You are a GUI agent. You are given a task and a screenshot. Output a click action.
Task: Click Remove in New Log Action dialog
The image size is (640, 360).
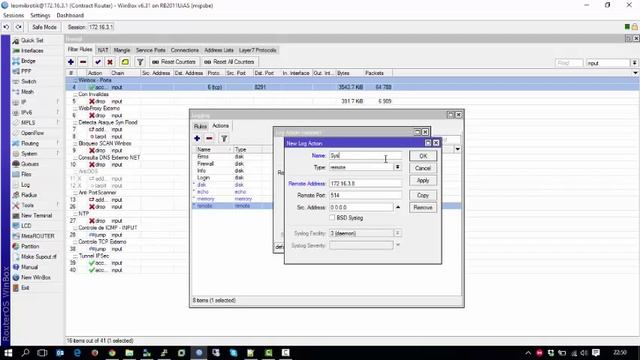pyautogui.click(x=423, y=208)
